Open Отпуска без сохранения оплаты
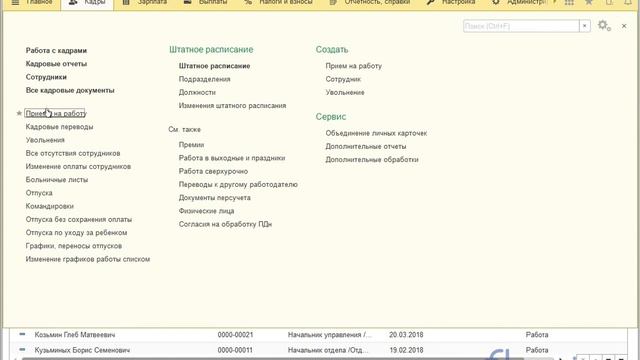 point(78,220)
